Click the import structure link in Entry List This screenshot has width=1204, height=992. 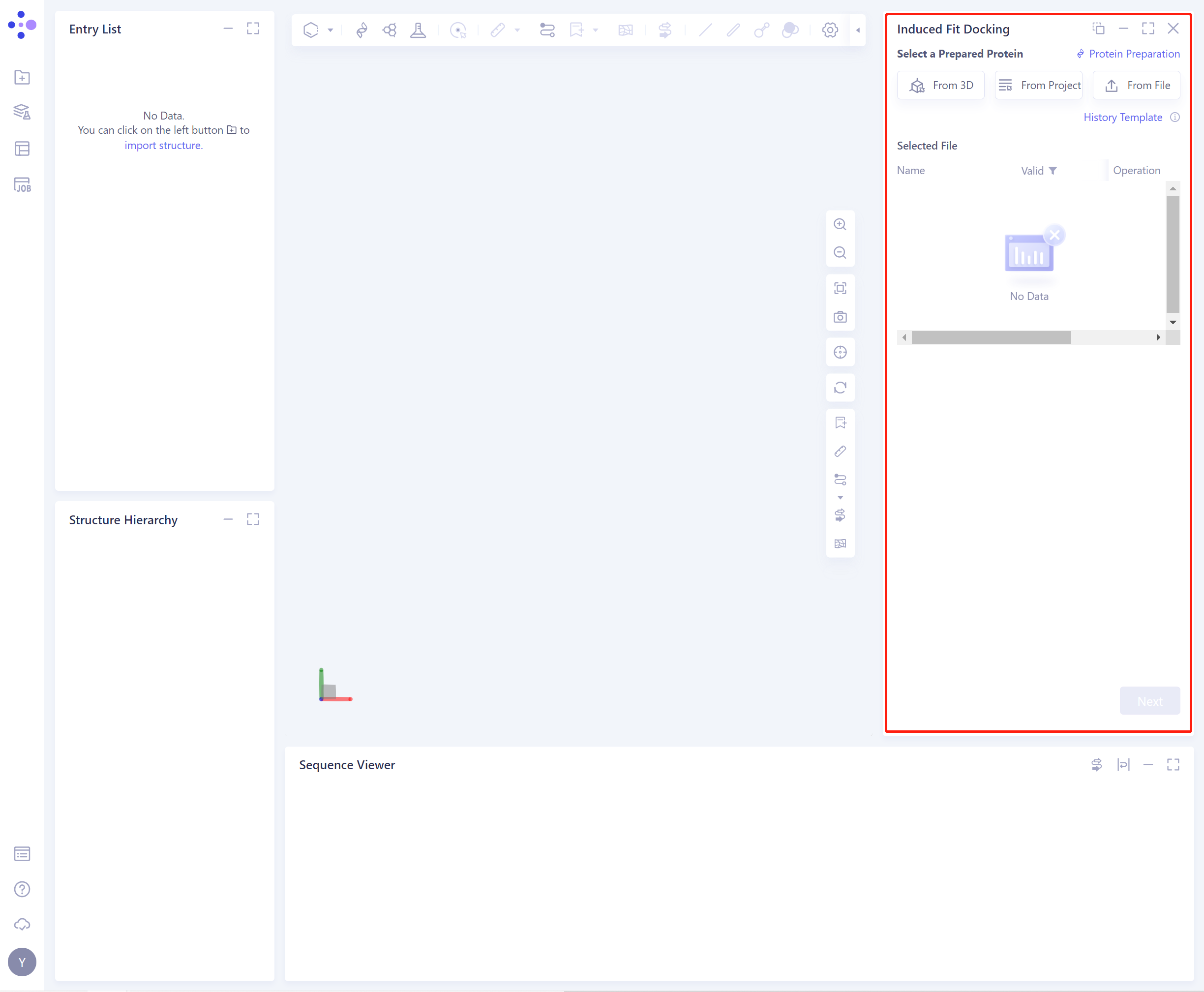tap(163, 145)
